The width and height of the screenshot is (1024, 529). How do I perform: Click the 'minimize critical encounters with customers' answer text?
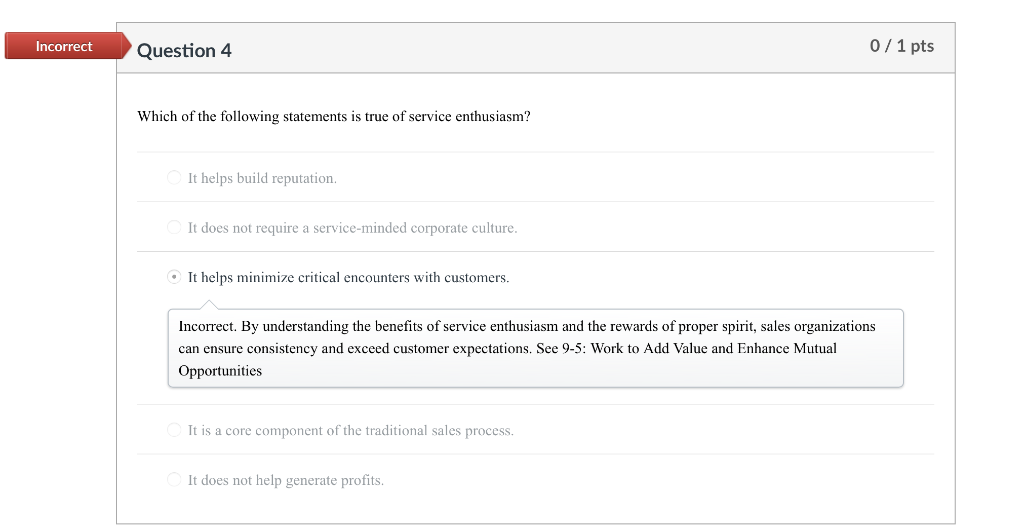tap(348, 277)
